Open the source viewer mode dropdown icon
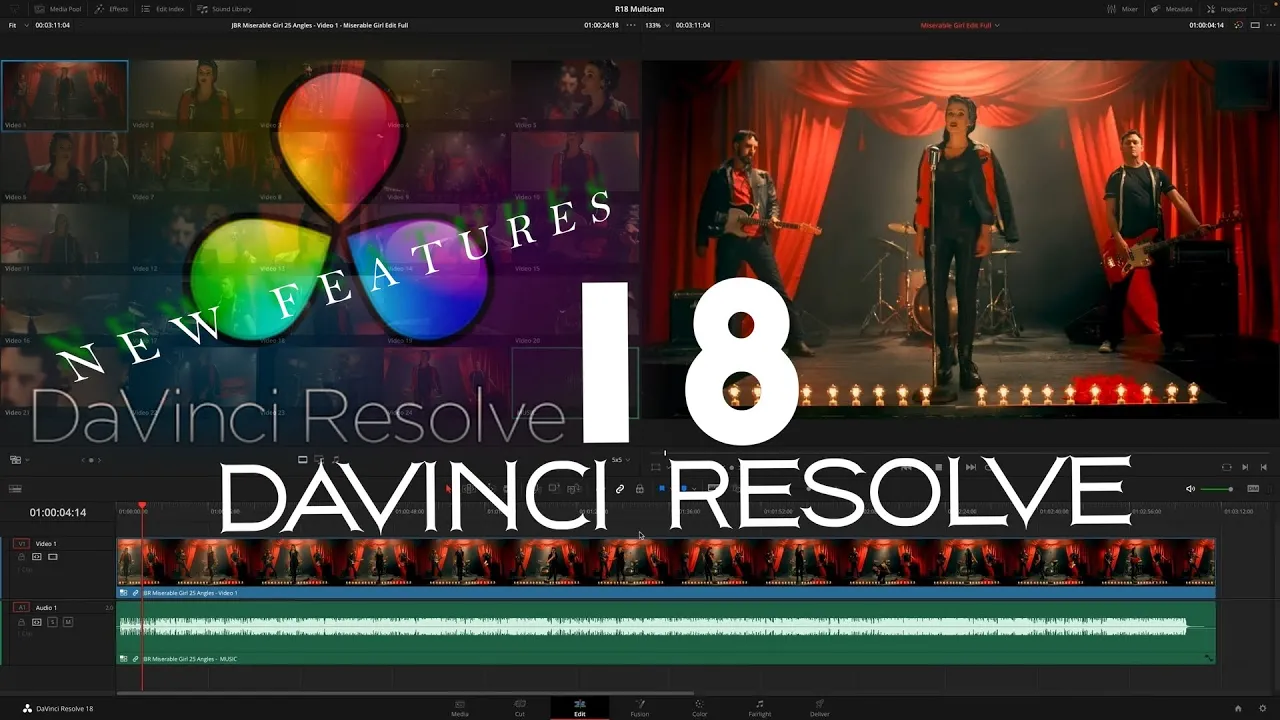1280x720 pixels. (19, 460)
